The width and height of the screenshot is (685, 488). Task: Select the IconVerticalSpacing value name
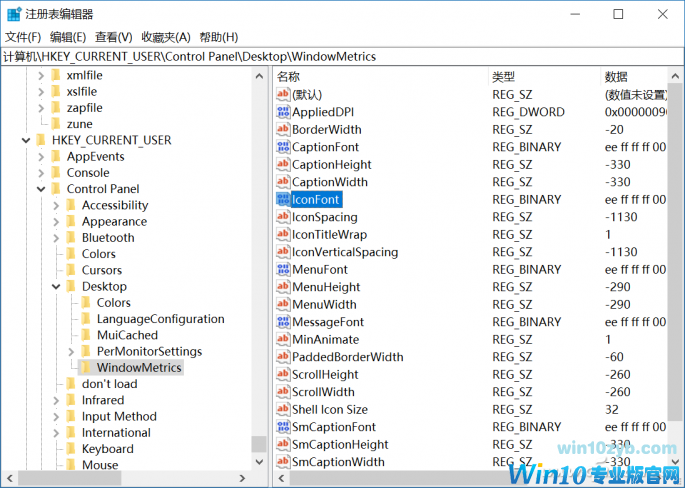(x=345, y=252)
